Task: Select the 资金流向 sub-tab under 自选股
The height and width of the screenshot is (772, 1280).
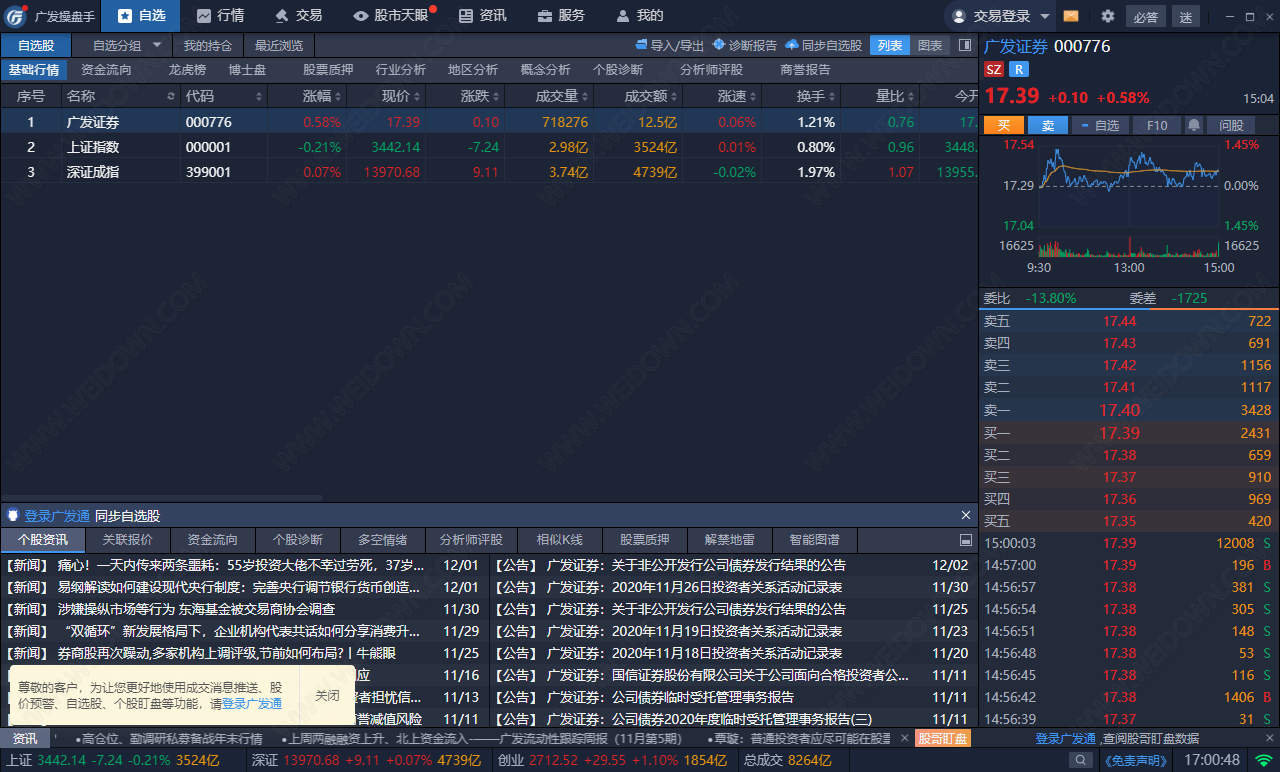Action: coord(106,70)
